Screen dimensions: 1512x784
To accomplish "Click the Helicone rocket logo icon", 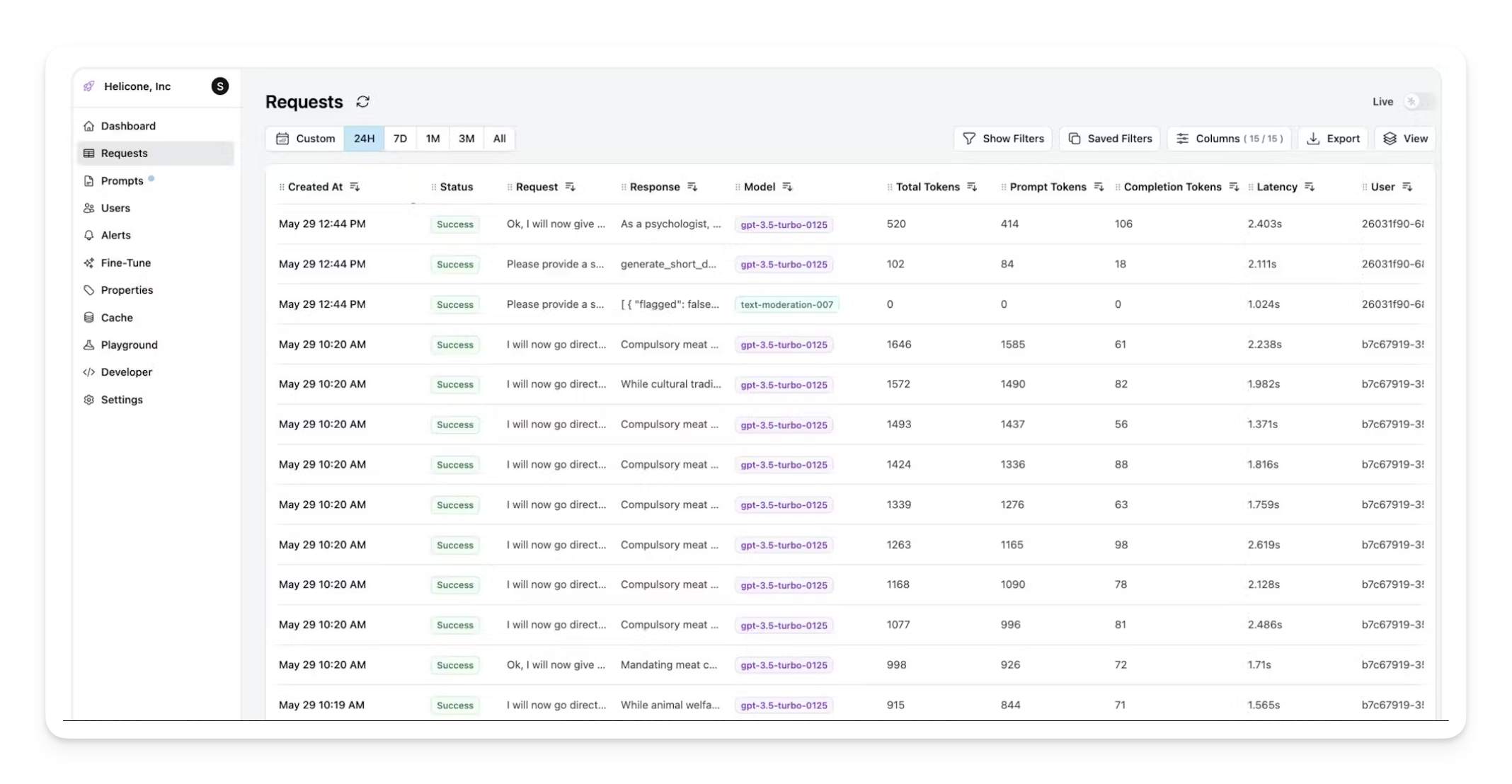I will (88, 86).
